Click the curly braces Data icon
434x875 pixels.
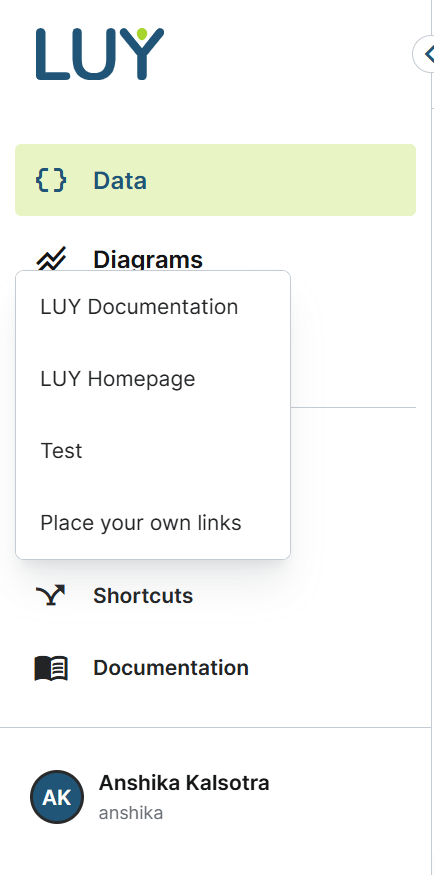51,180
